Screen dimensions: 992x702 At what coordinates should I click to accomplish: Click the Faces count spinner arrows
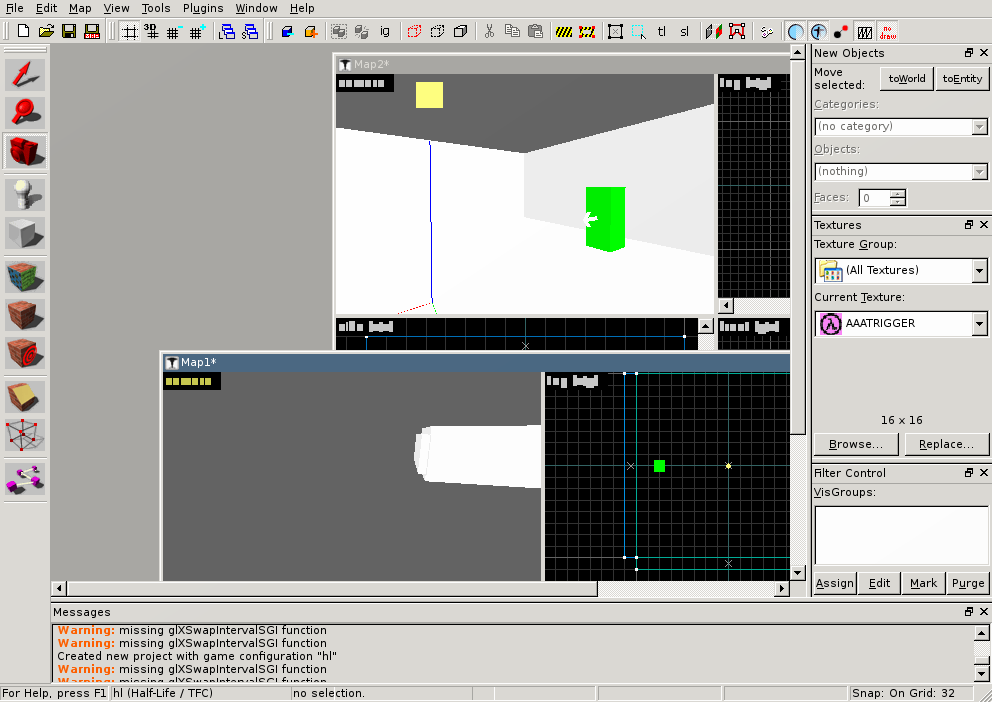coord(897,198)
